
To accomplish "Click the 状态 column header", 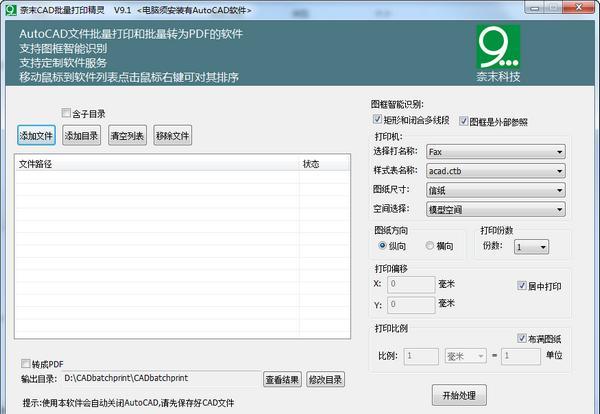I will 324,164.
